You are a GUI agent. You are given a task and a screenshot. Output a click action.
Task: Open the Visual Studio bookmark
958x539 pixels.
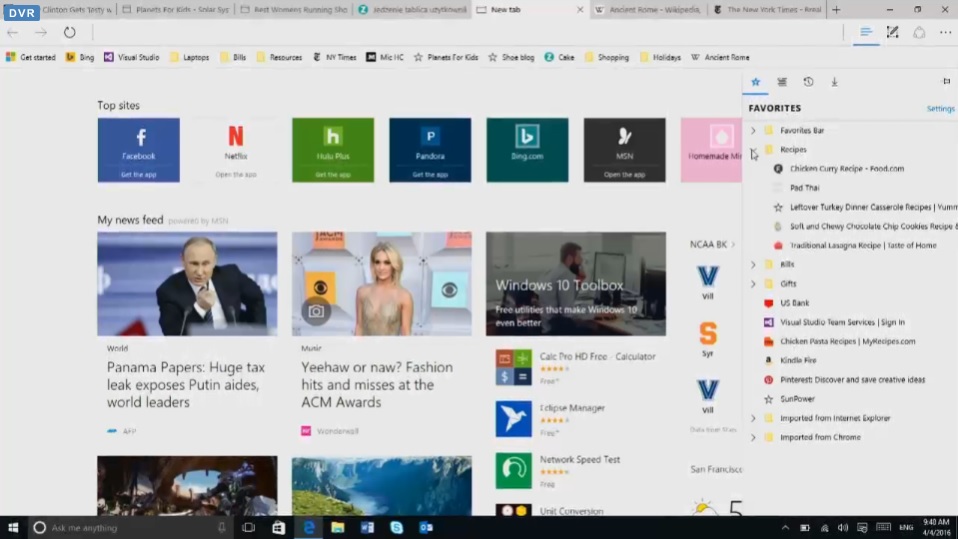(131, 57)
